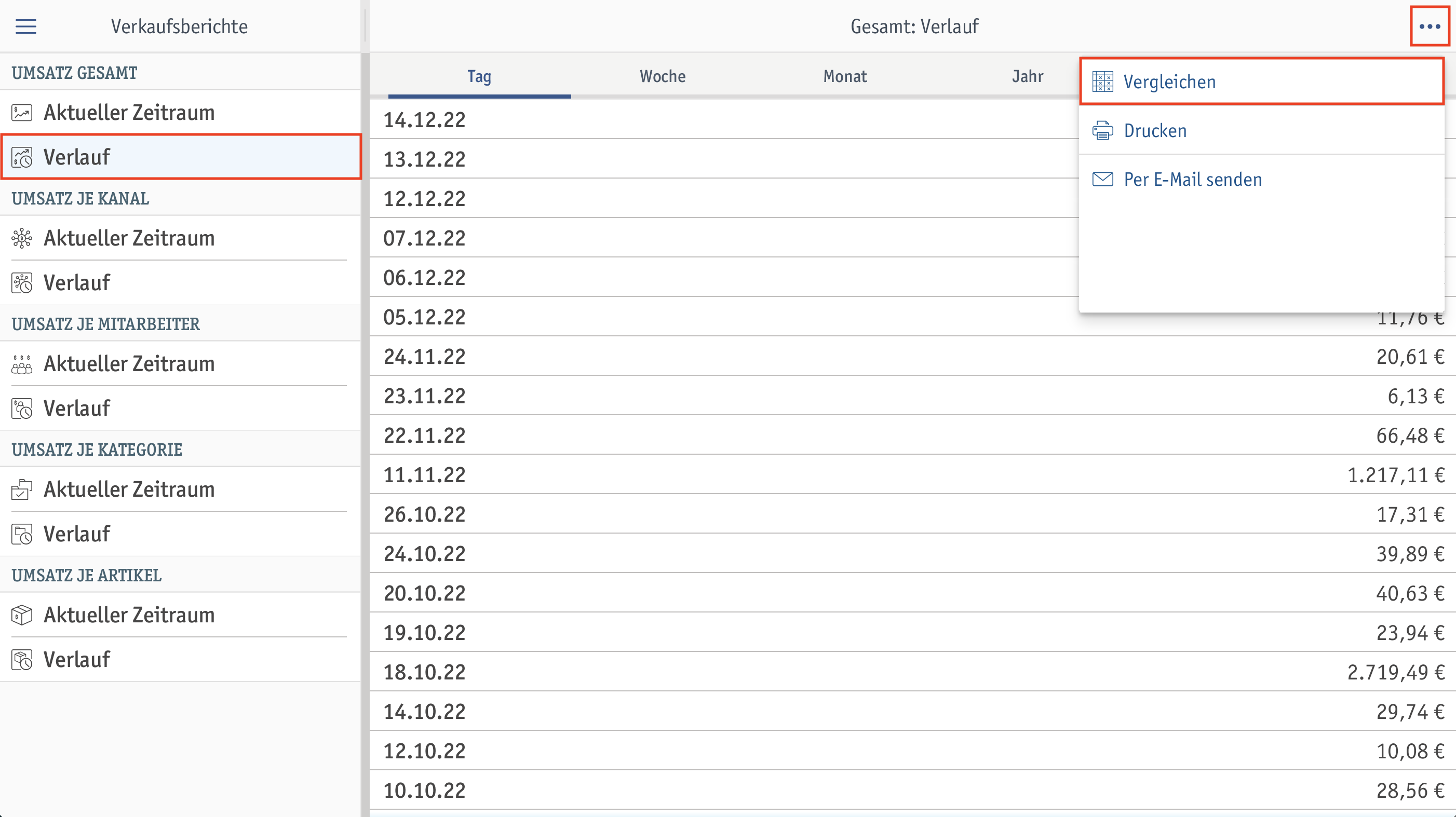Open Verlauf under Umsatz je Mitarbeiter
This screenshot has height=817, width=1456.
click(180, 408)
